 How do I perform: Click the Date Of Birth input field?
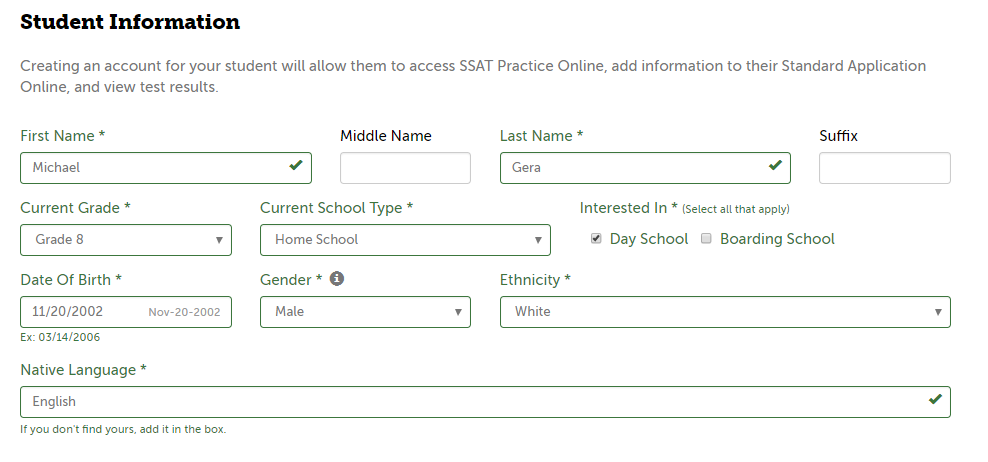point(126,312)
